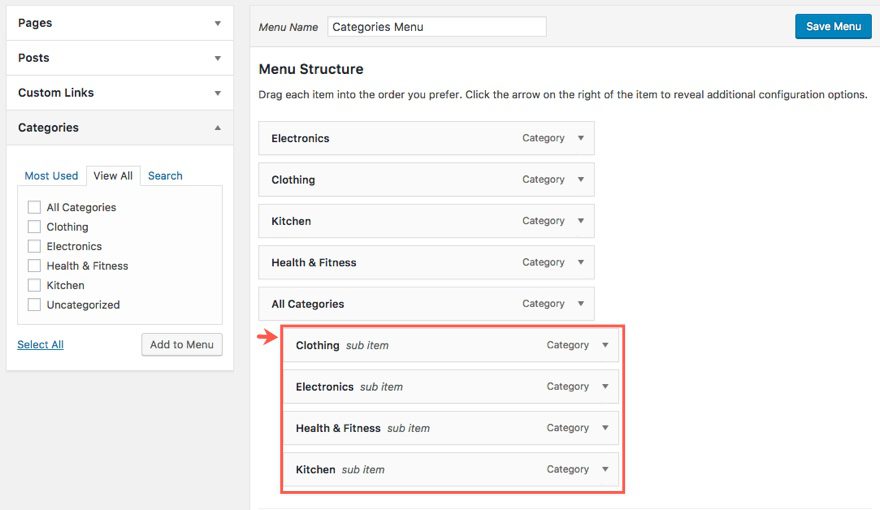Expand the top-level Kitchen item arrow
Image resolution: width=880 pixels, height=510 pixels.
pyautogui.click(x=580, y=221)
